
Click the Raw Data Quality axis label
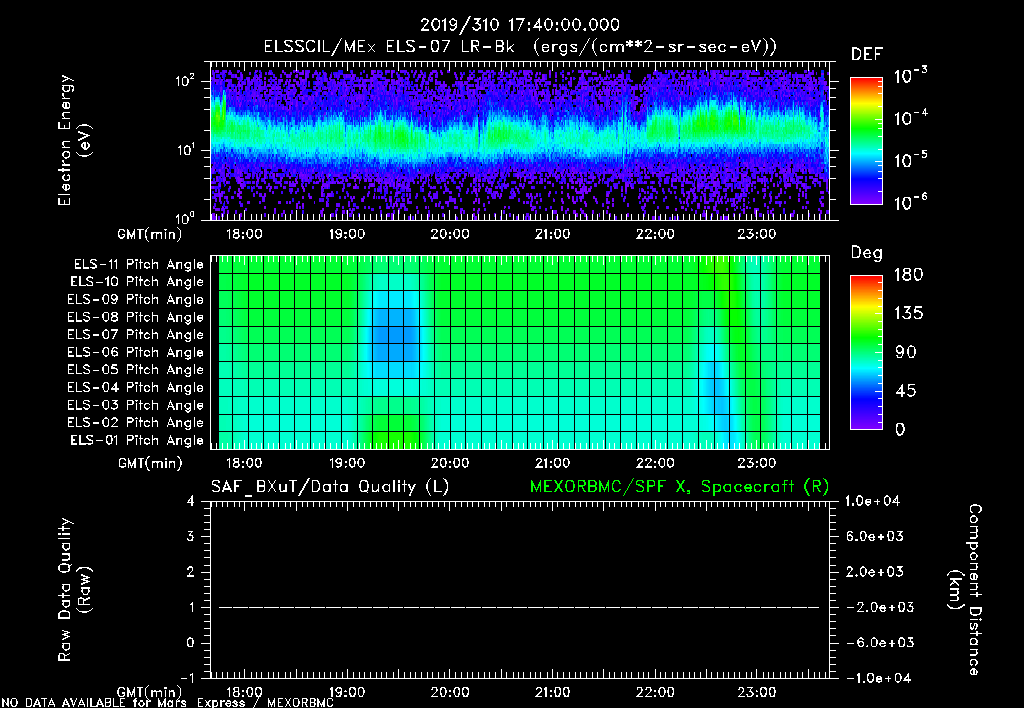click(74, 589)
